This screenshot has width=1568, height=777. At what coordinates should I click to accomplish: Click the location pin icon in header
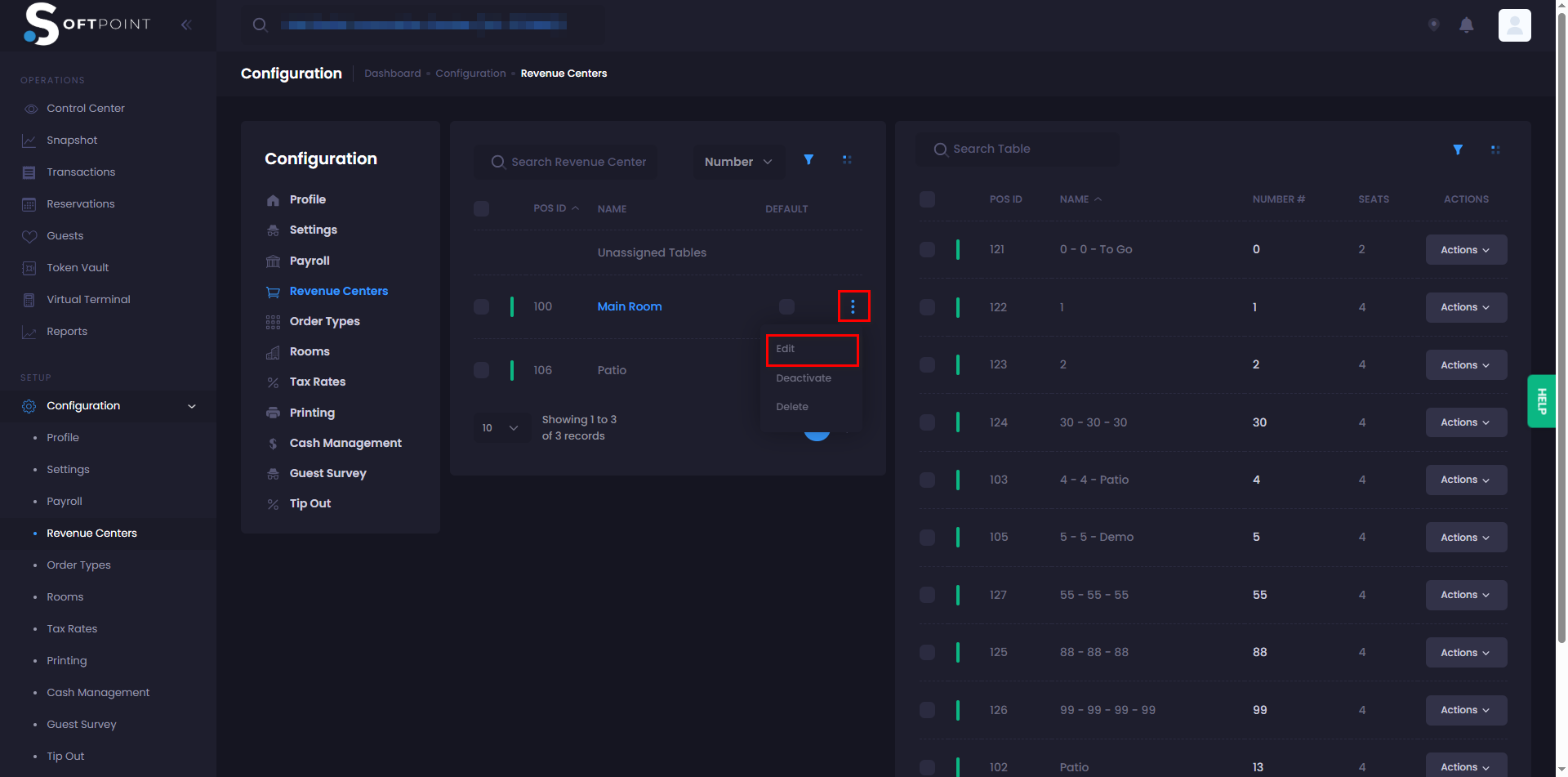1433,25
